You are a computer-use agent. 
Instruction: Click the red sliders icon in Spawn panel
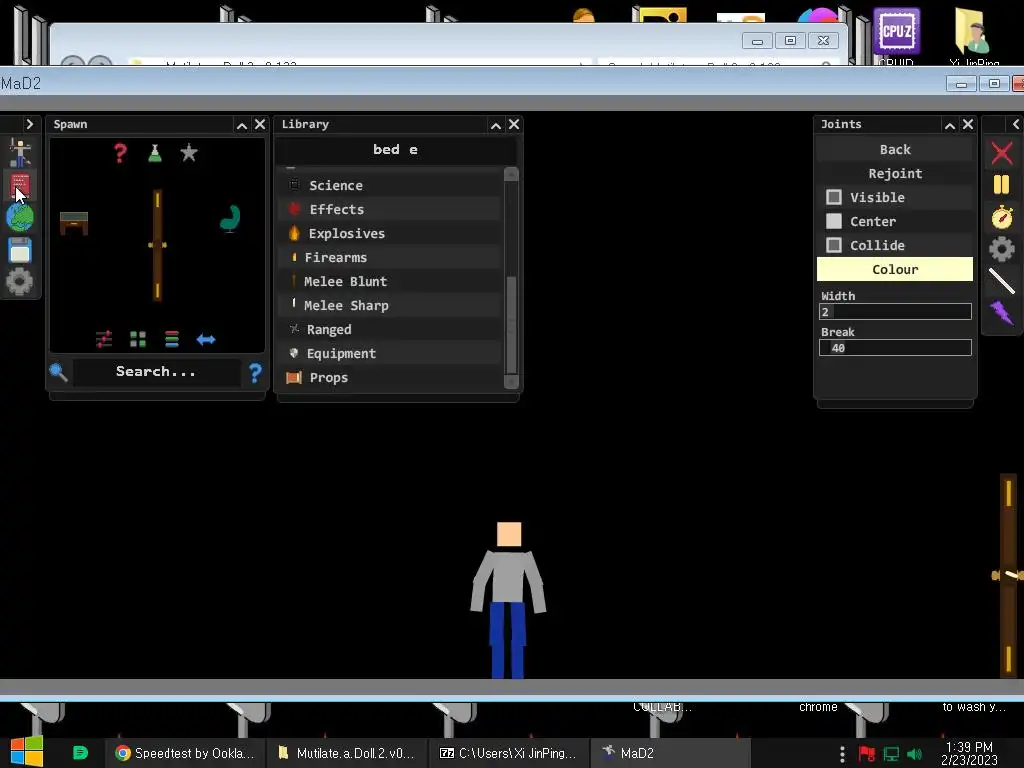(104, 339)
